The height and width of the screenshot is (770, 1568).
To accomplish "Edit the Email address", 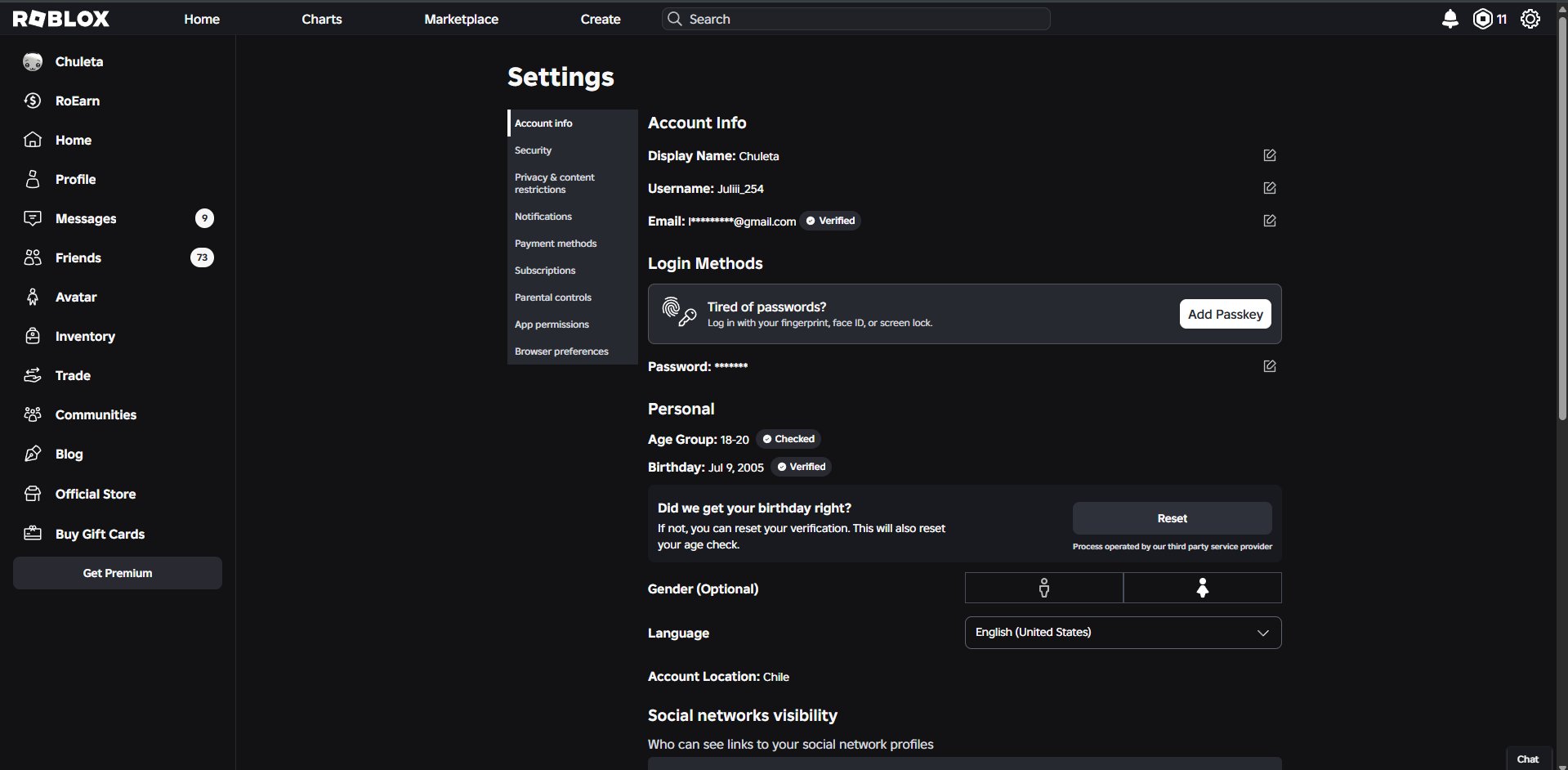I will (1269, 221).
